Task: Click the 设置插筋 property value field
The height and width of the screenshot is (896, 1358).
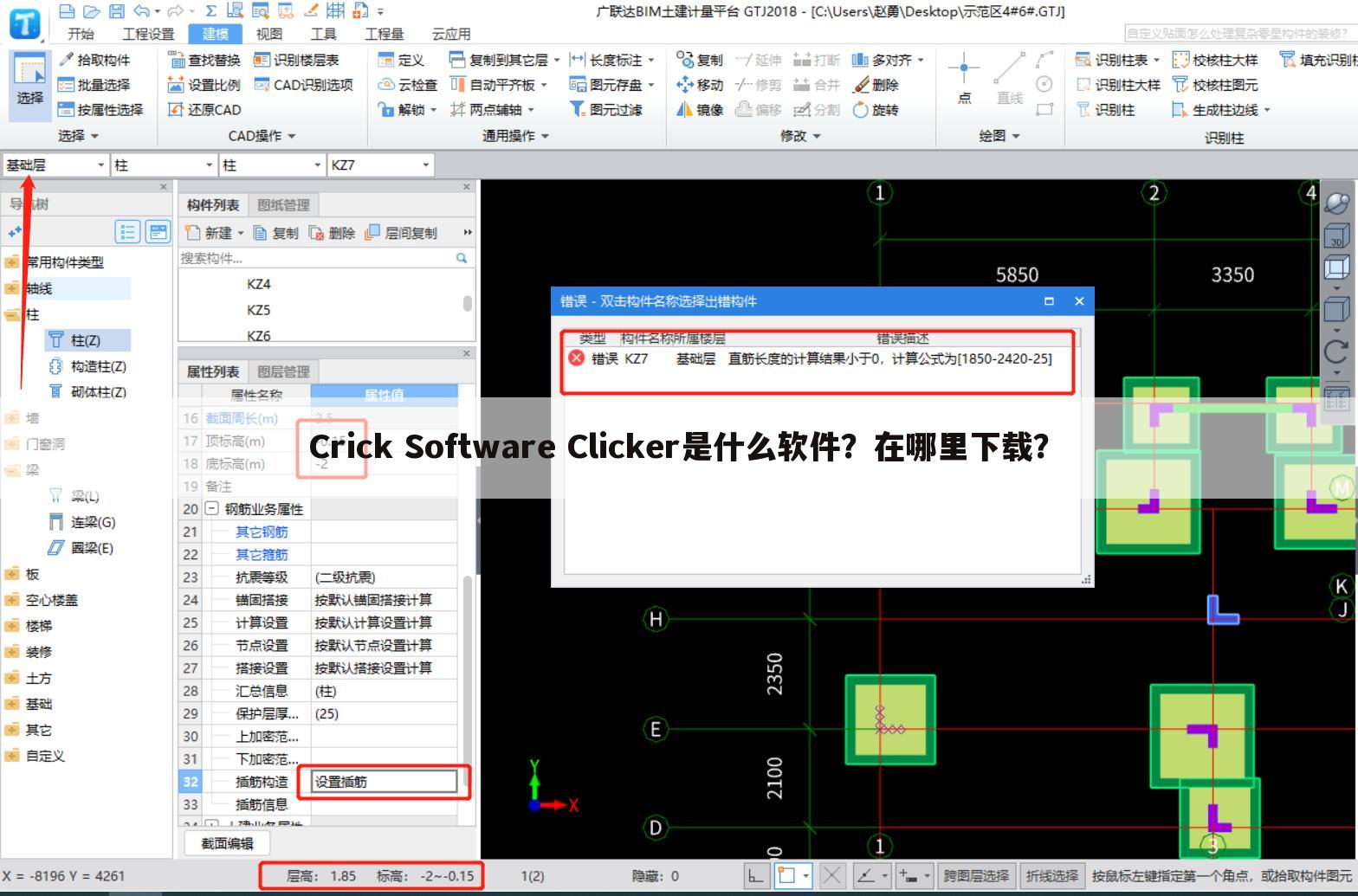Action: [384, 782]
